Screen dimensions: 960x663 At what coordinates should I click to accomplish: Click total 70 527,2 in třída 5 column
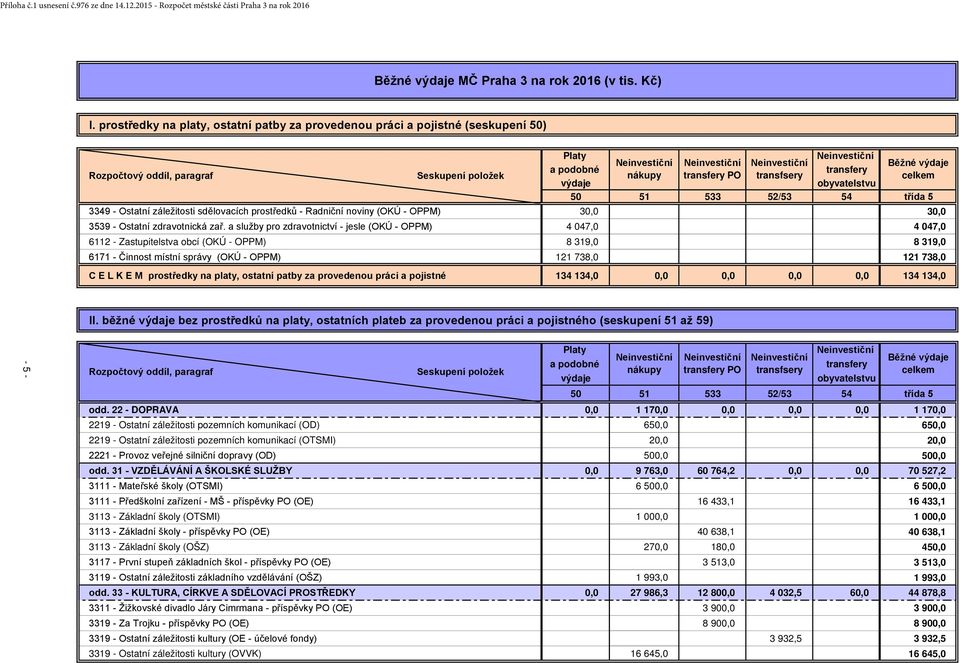click(x=927, y=471)
